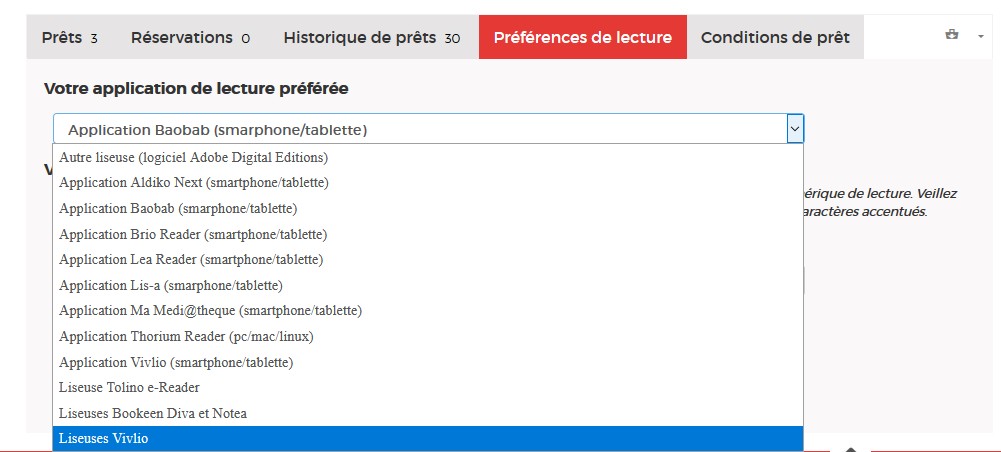Image resolution: width=1001 pixels, height=452 pixels.
Task: Choose Application Brio Reader option
Action: [x=193, y=234]
